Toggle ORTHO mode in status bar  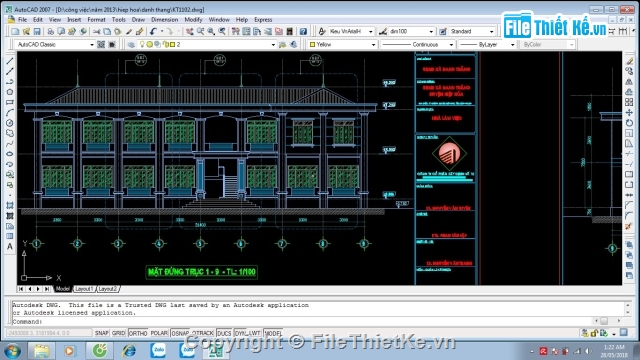click(x=138, y=333)
